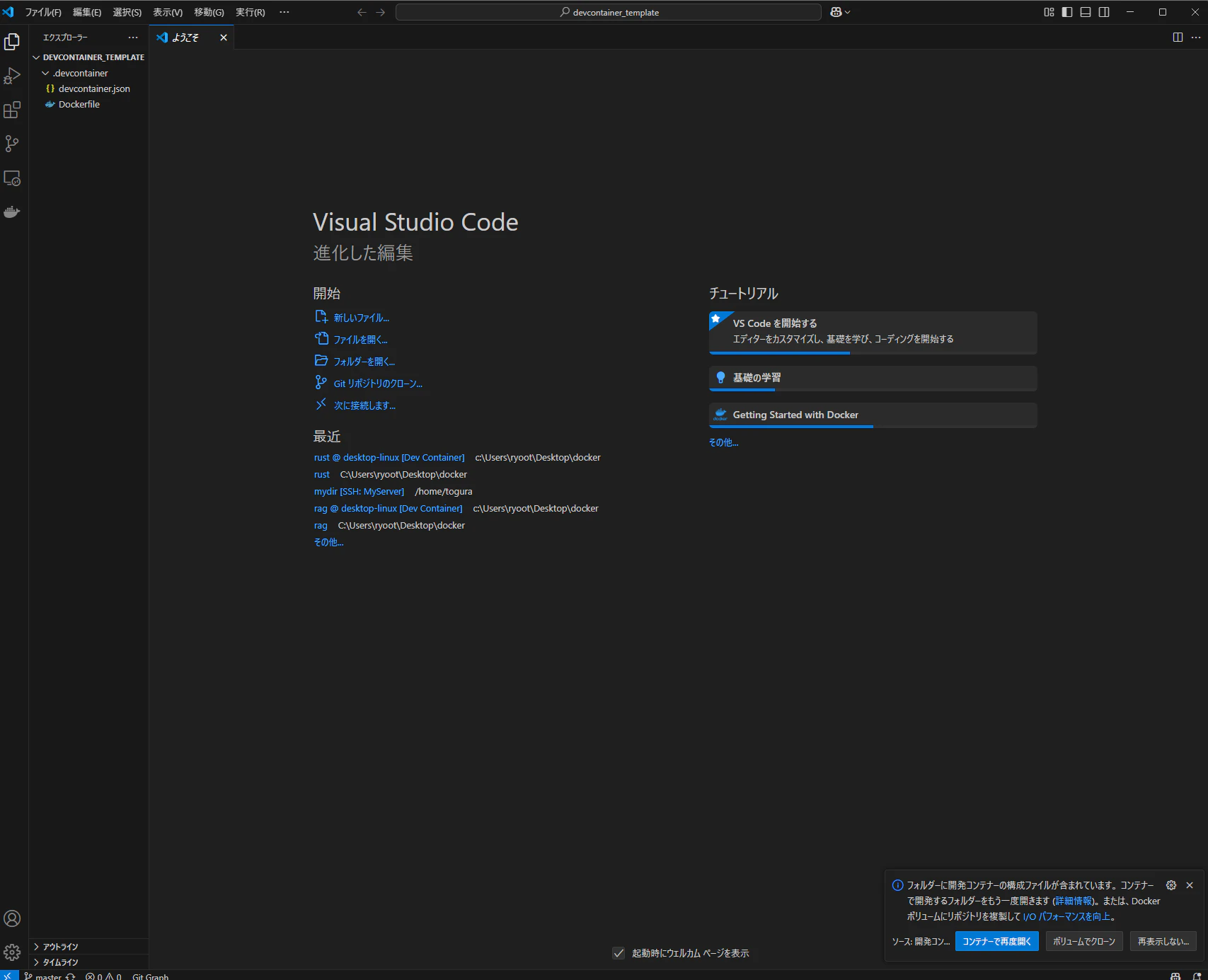
Task: Open the overflow menu after 実行(R)
Action: point(284,12)
